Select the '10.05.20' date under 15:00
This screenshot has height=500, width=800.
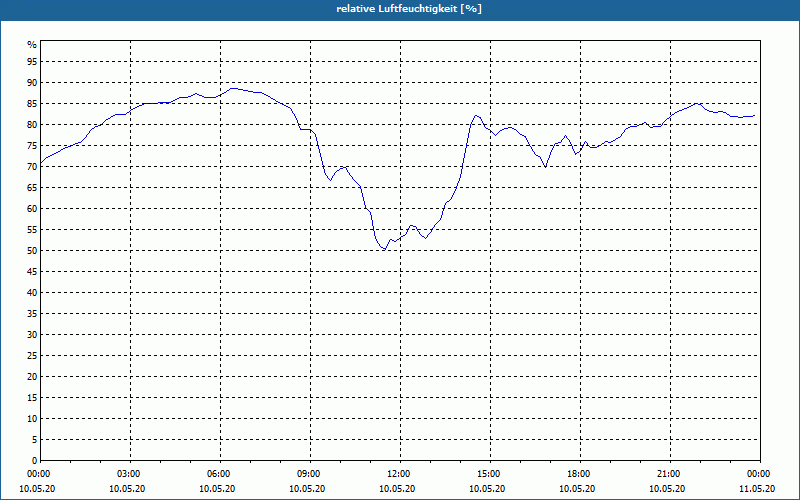tap(487, 489)
